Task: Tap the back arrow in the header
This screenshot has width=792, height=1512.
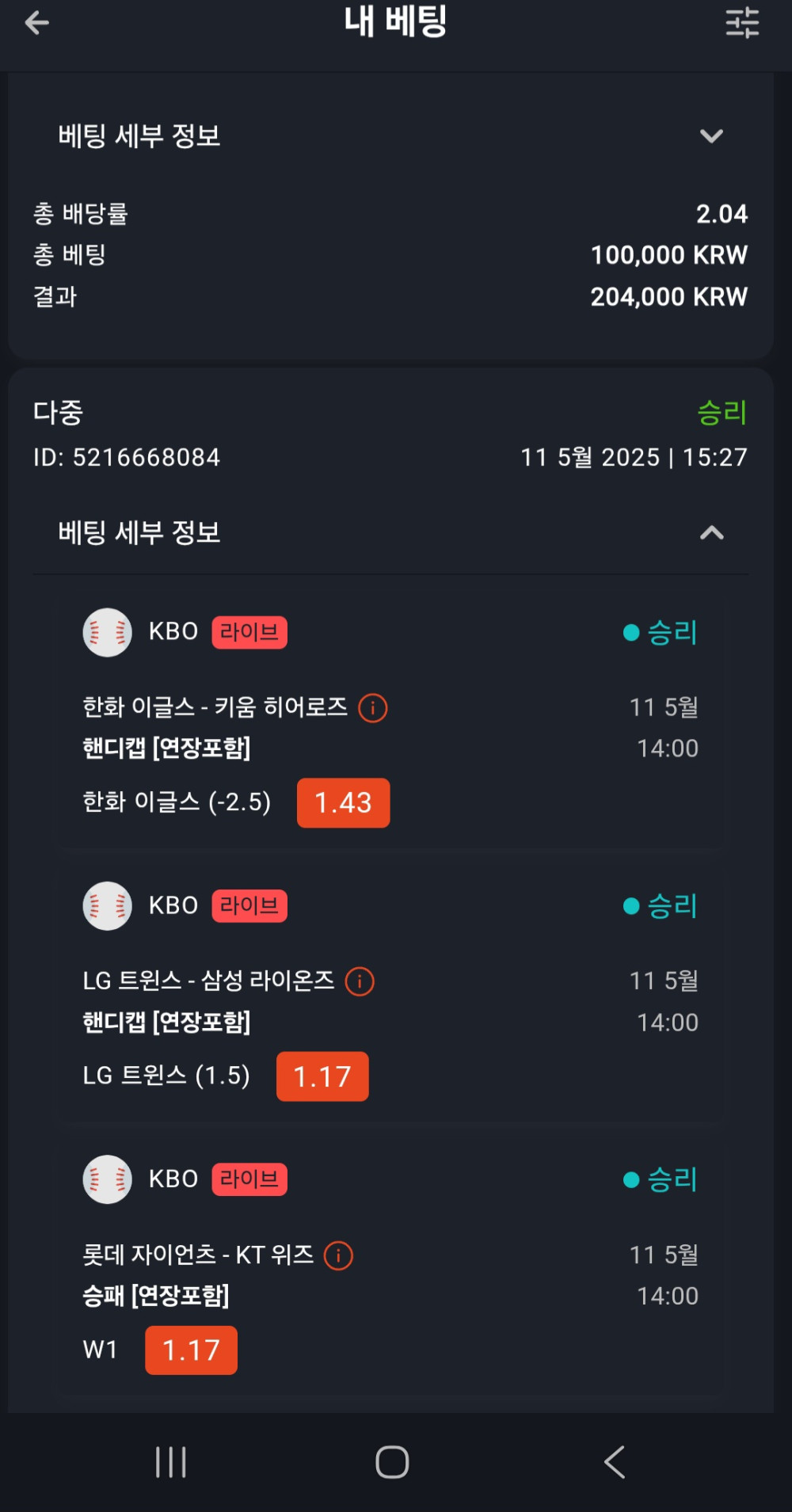Action: (36, 23)
